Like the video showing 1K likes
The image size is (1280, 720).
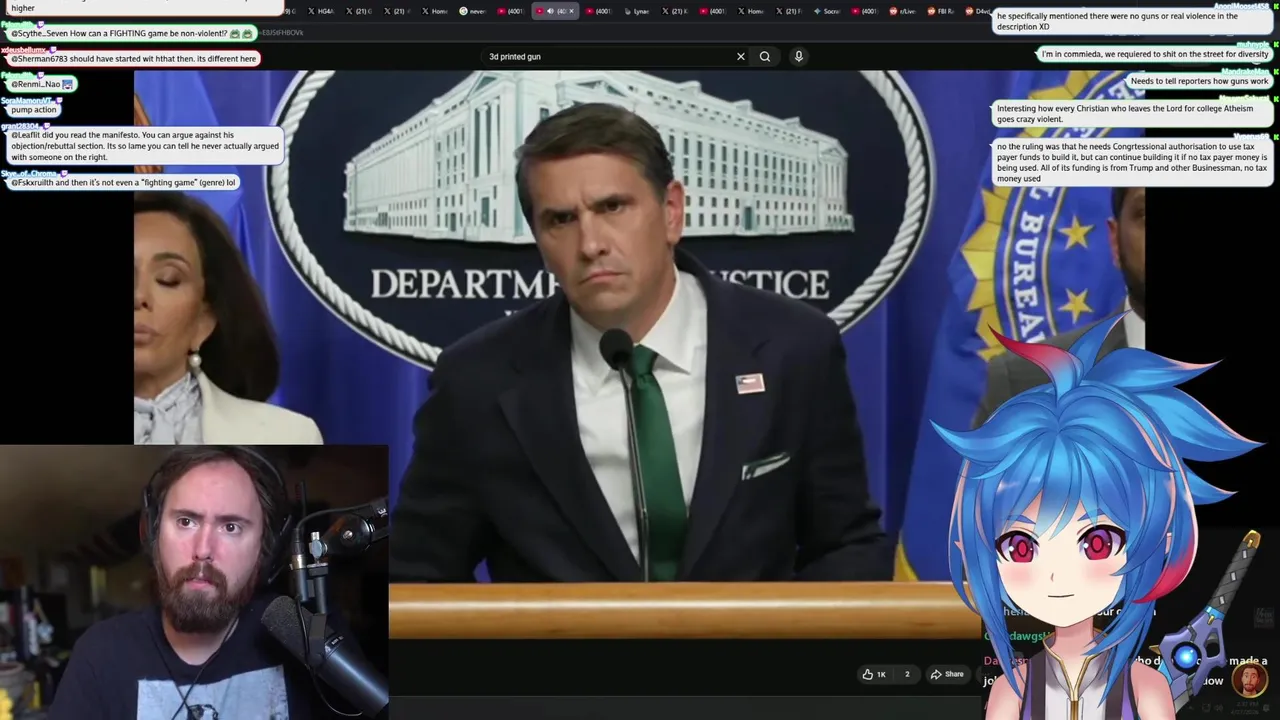tap(874, 674)
